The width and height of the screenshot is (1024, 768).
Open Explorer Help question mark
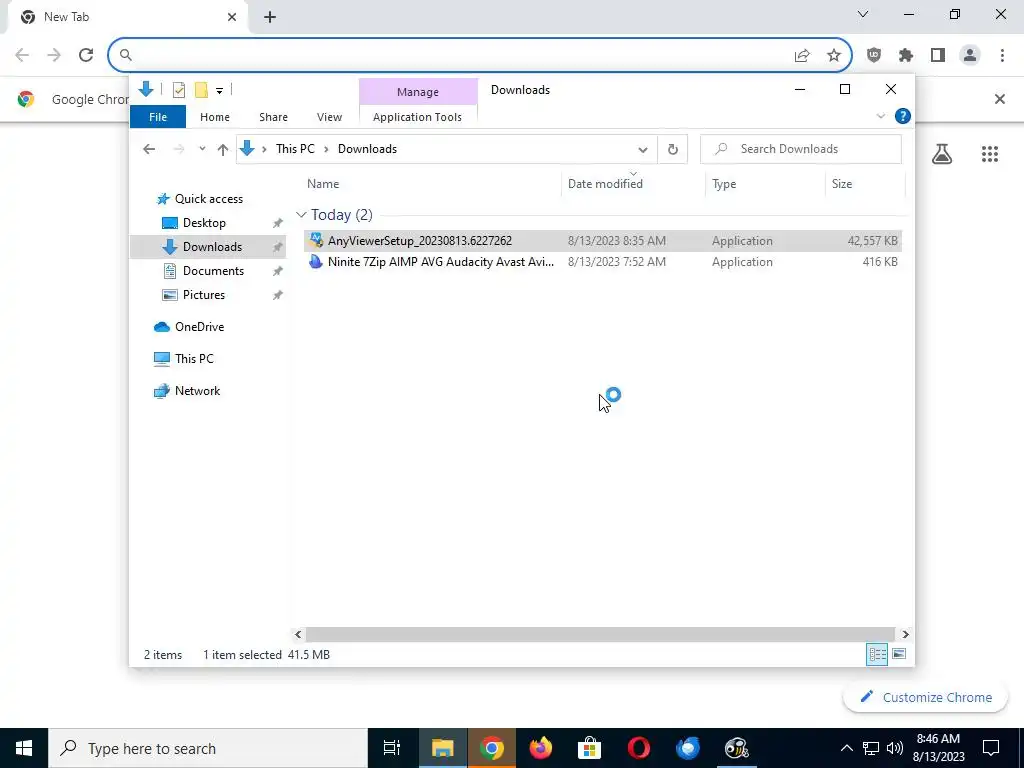[x=903, y=116]
